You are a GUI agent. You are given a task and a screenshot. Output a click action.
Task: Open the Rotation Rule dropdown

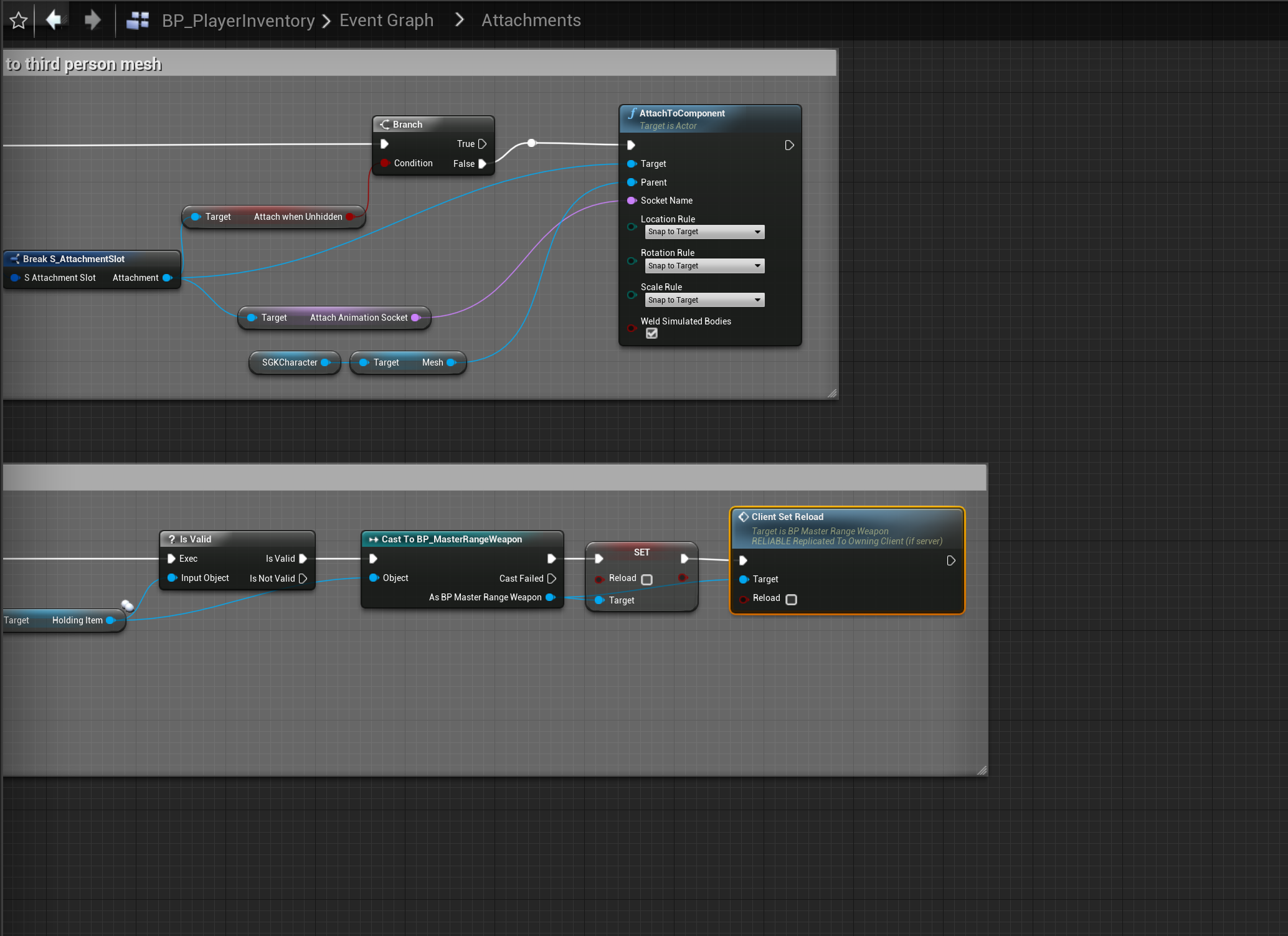[704, 266]
